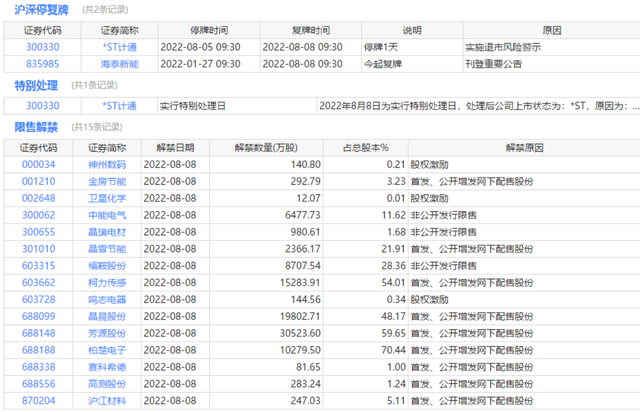Open stock code 300062 link
The width and height of the screenshot is (640, 412).
(38, 215)
